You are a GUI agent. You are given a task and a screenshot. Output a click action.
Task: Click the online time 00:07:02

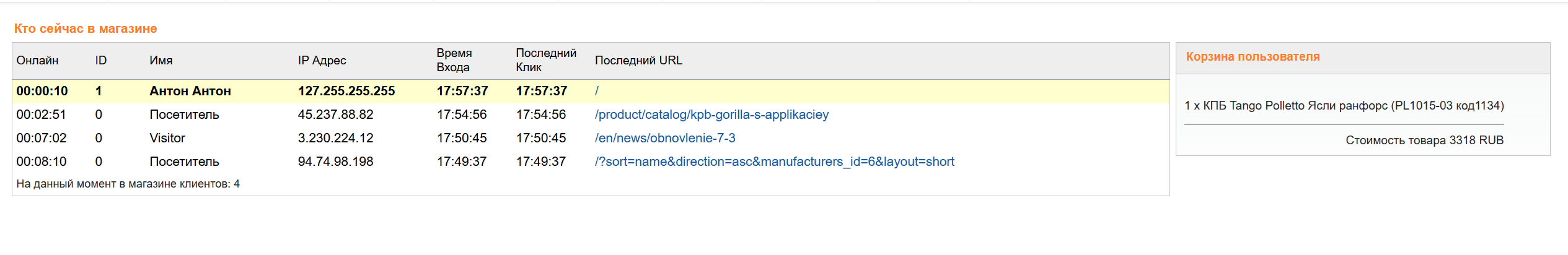[42, 138]
